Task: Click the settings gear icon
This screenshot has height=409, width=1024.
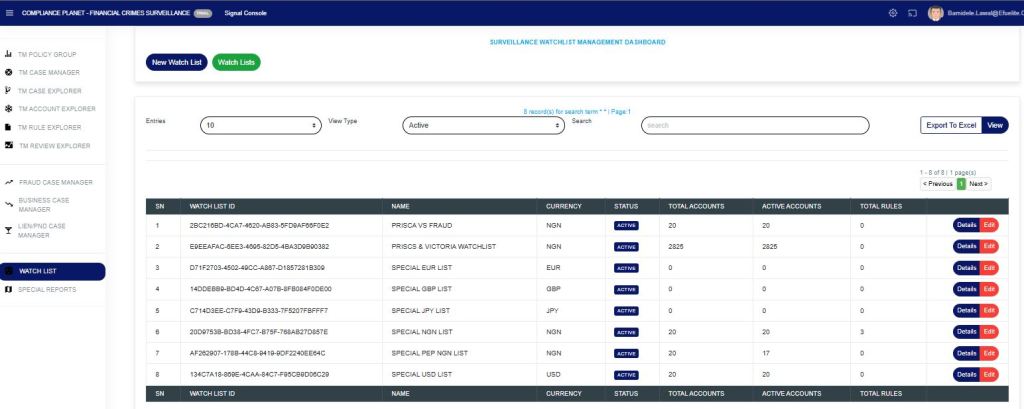Action: point(892,13)
